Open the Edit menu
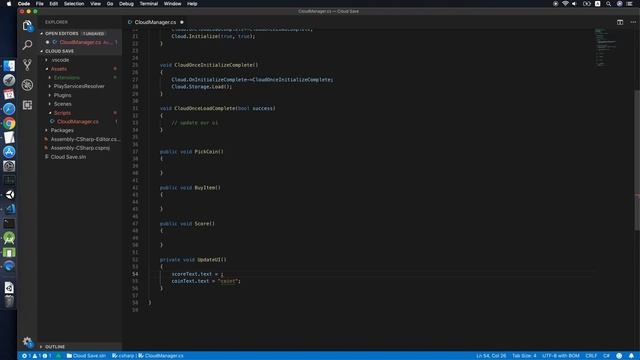Viewport: 640px width, 360px height. [53, 4]
